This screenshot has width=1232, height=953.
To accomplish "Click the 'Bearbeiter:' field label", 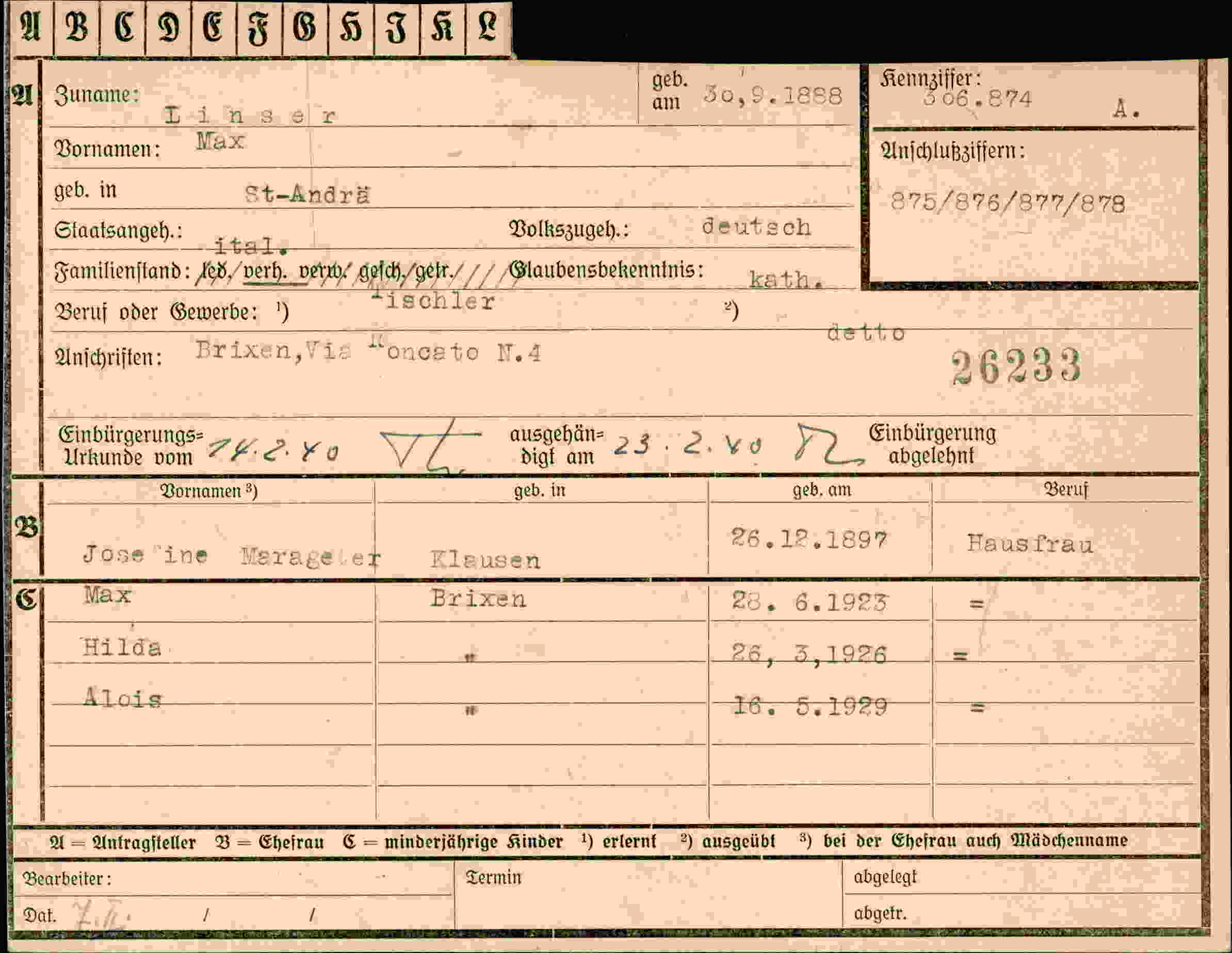I will (x=67, y=879).
